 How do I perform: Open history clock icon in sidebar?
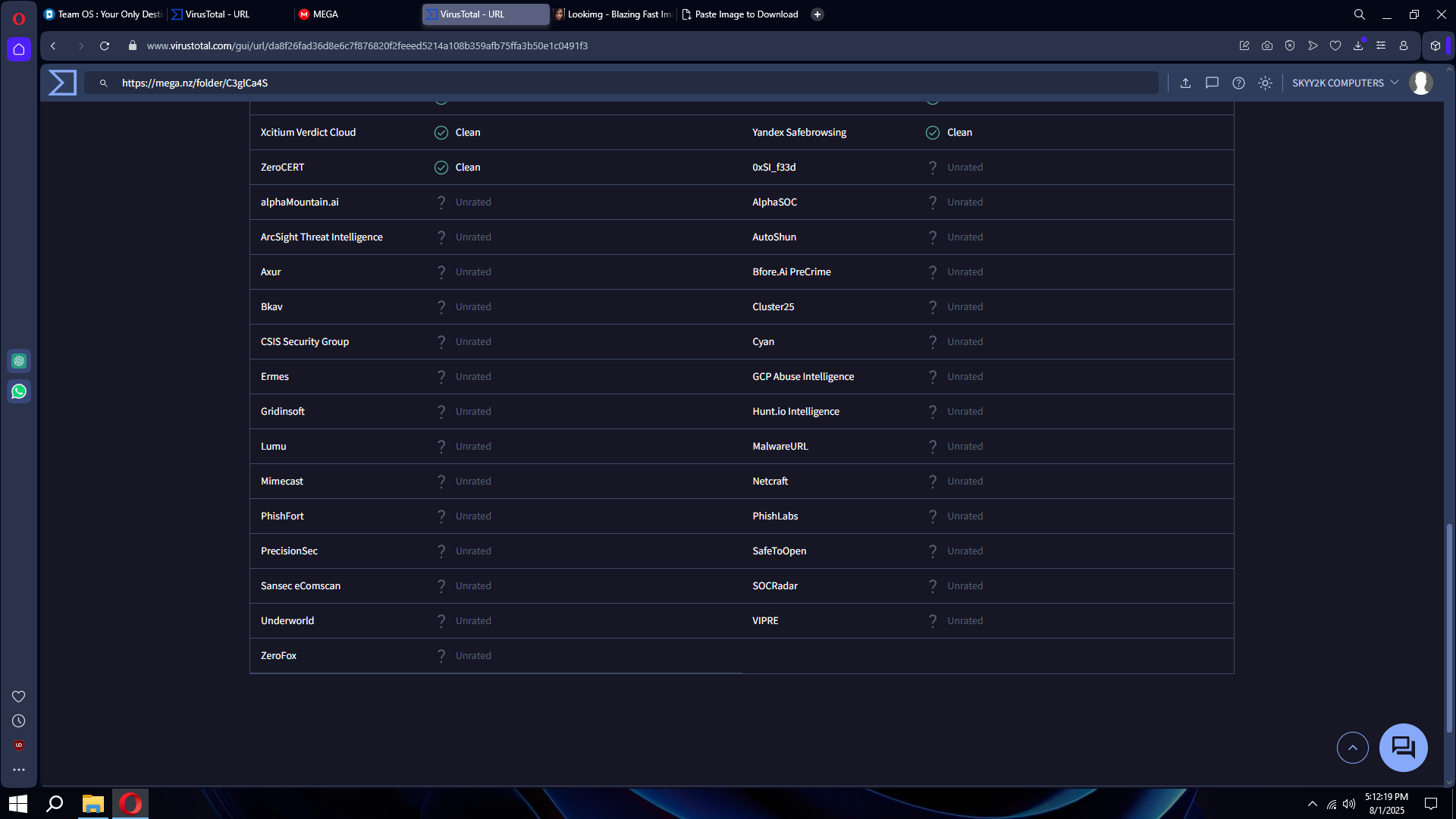(x=19, y=721)
